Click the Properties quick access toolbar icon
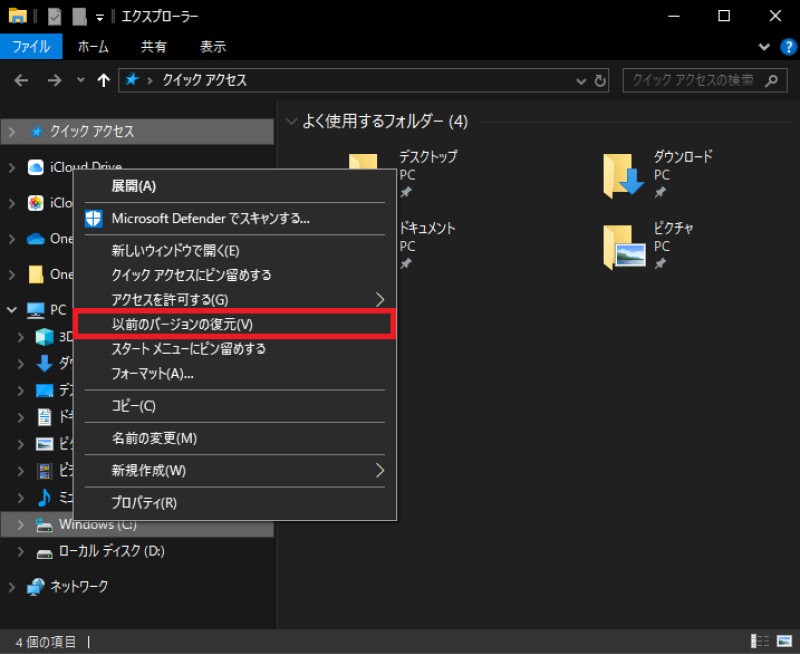The height and width of the screenshot is (654, 800). coord(55,16)
